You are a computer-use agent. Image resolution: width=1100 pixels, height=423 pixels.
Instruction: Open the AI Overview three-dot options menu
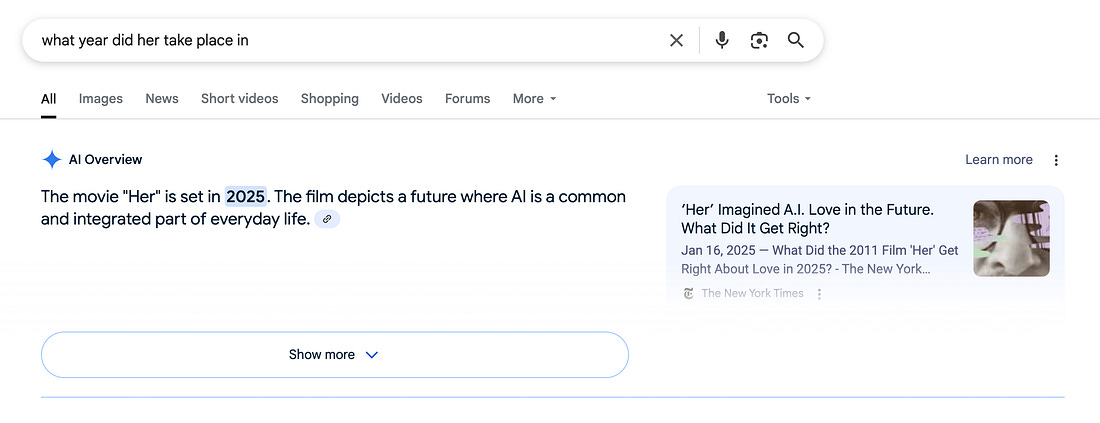click(x=1056, y=160)
